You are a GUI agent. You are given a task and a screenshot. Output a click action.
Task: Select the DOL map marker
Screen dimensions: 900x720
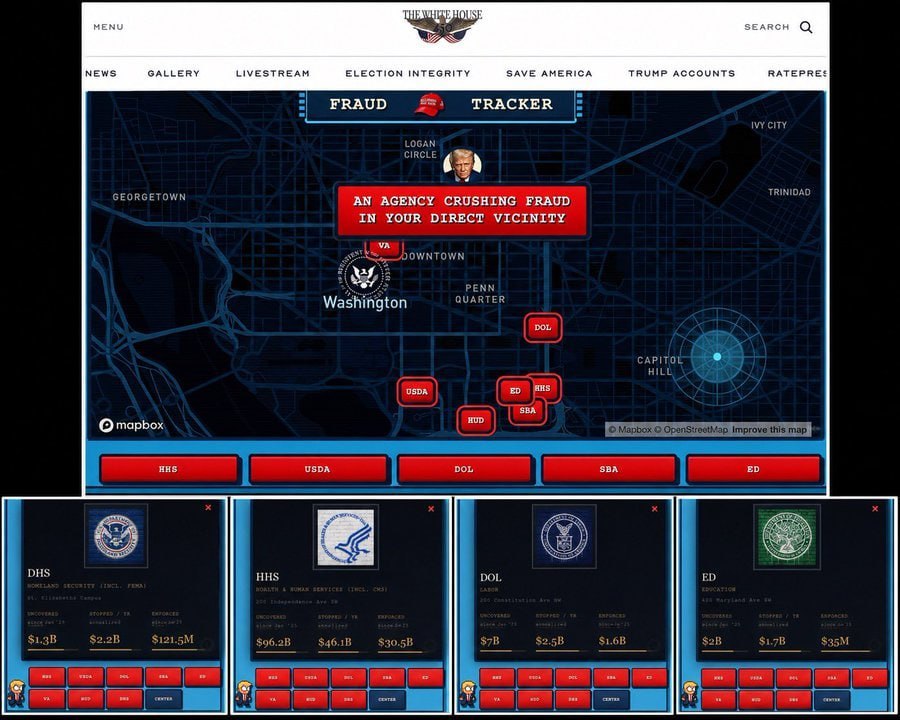pyautogui.click(x=542, y=328)
